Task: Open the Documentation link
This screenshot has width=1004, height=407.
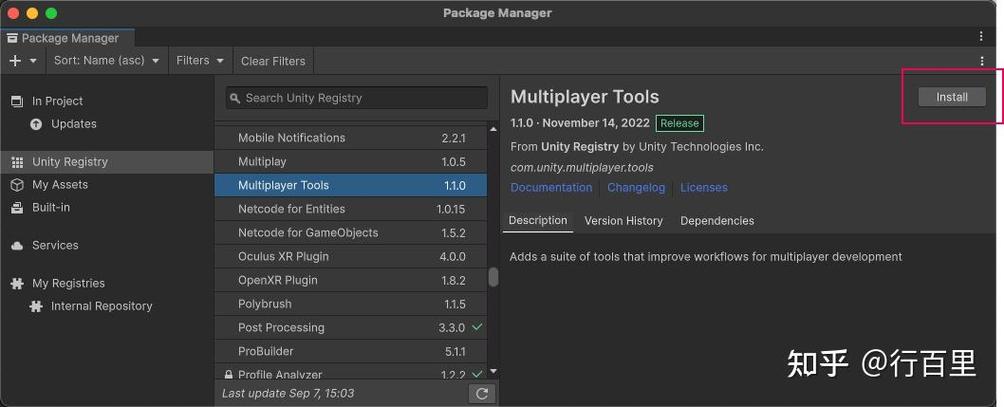Action: 551,188
